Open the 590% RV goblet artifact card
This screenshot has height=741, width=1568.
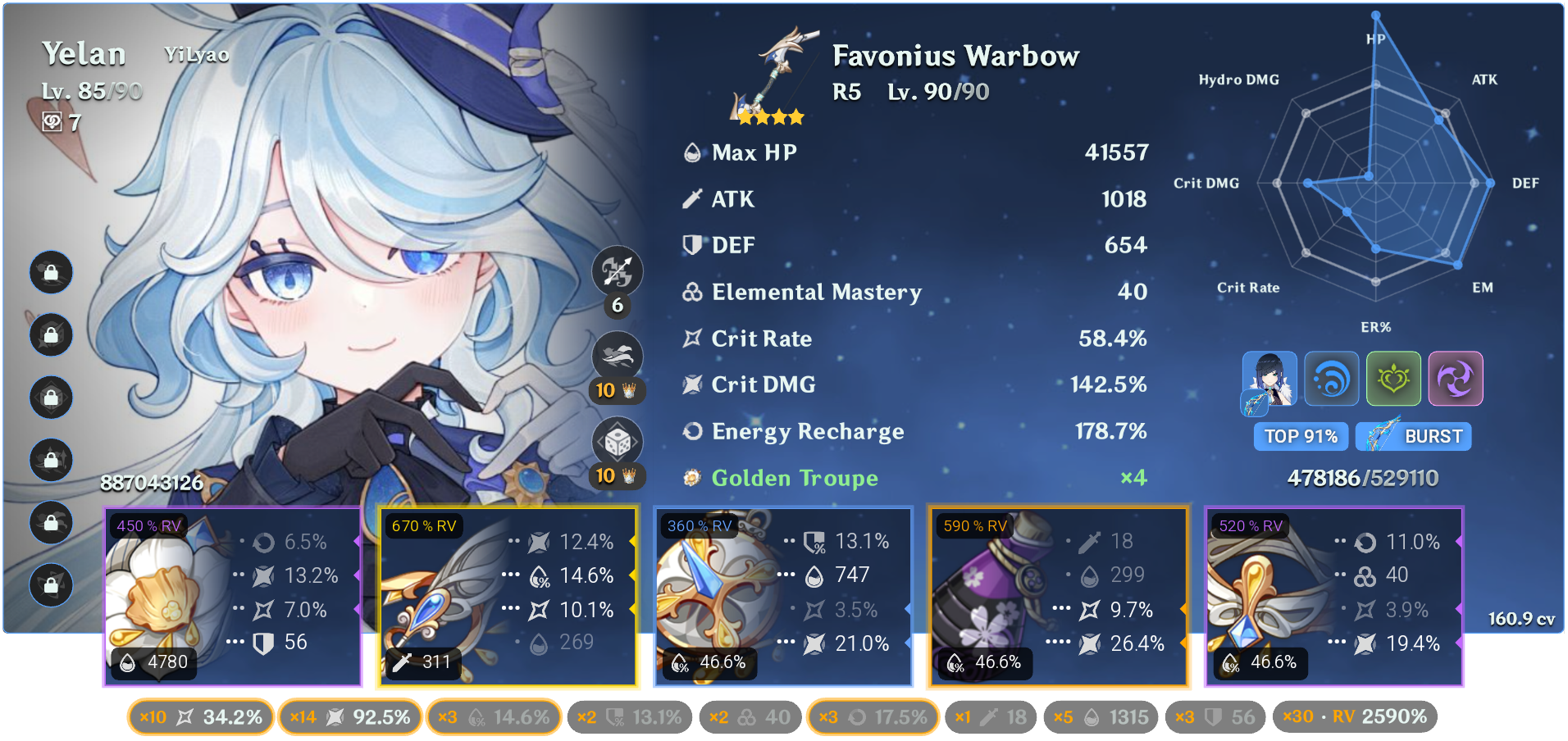point(1059,597)
